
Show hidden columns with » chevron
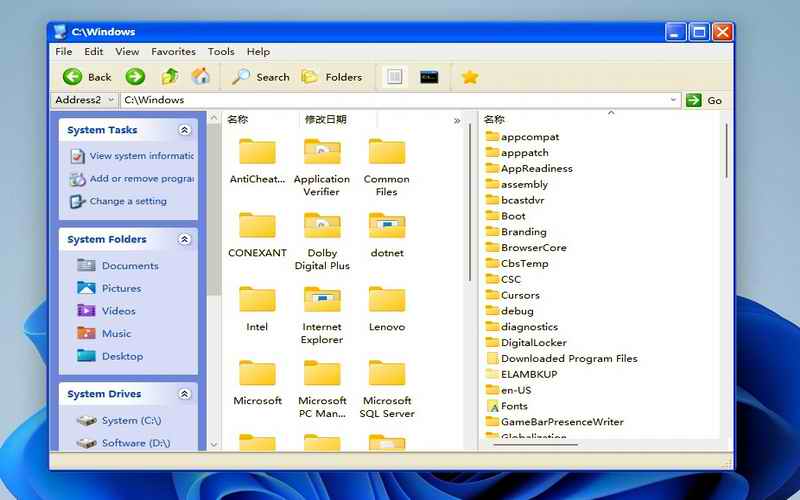click(457, 120)
